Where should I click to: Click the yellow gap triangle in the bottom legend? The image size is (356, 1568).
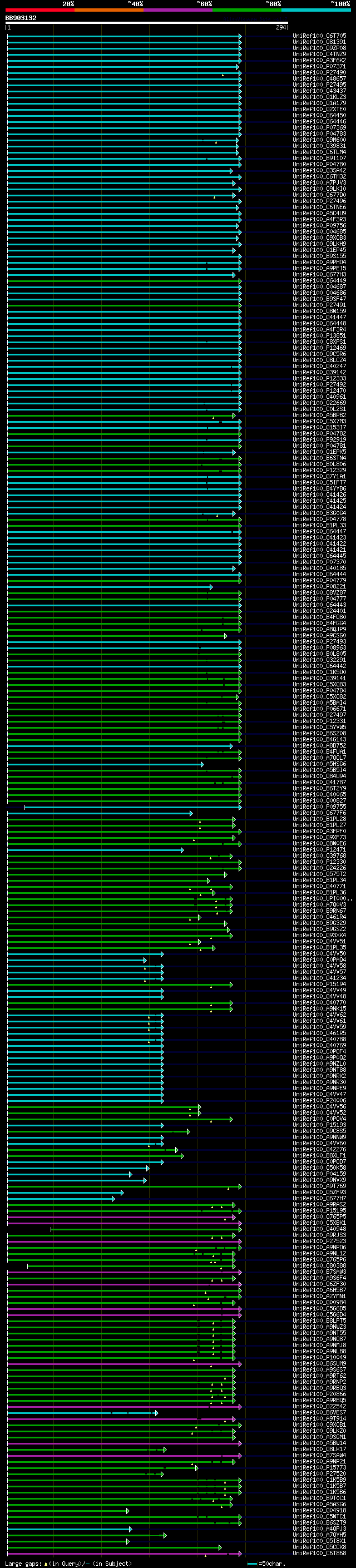click(46, 1563)
